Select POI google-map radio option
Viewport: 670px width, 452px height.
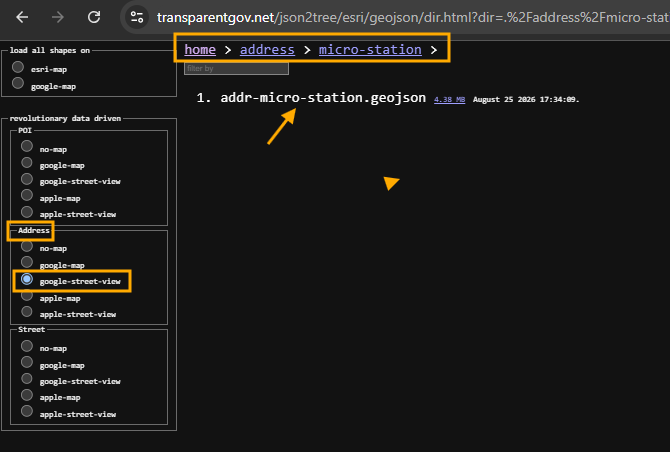tap(27, 162)
